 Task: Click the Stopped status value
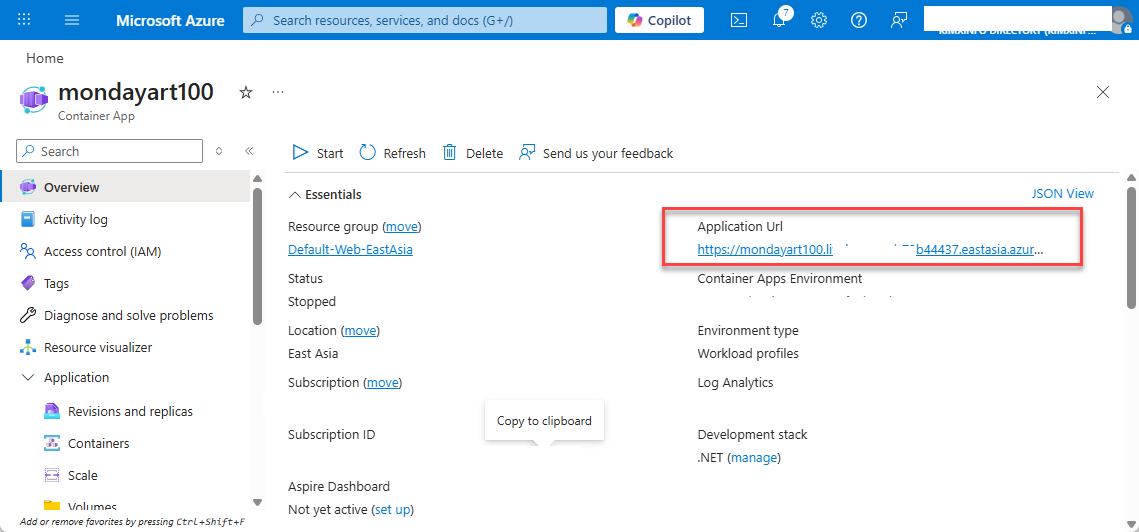[312, 302]
